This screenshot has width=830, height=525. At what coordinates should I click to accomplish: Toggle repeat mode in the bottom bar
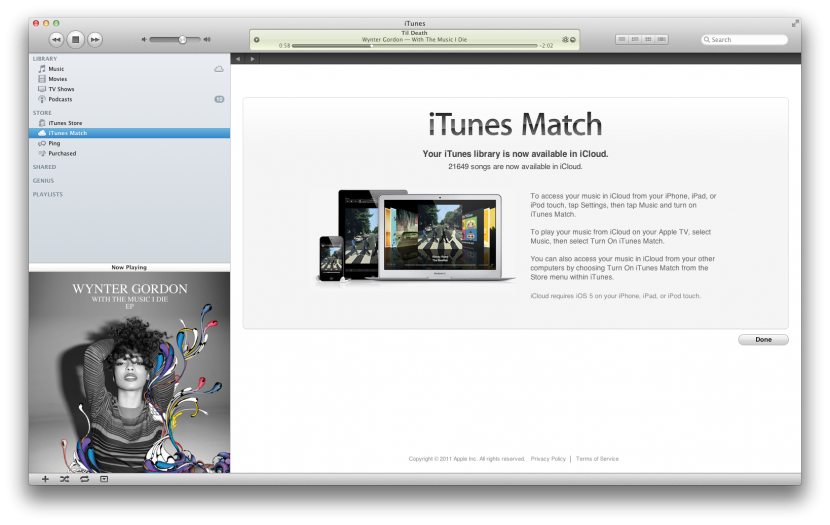coord(84,479)
